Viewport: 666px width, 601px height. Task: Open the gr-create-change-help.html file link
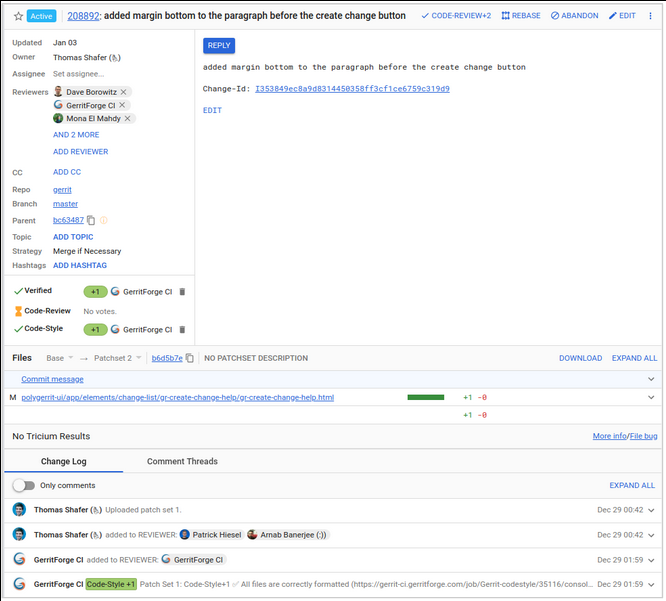click(x=178, y=398)
